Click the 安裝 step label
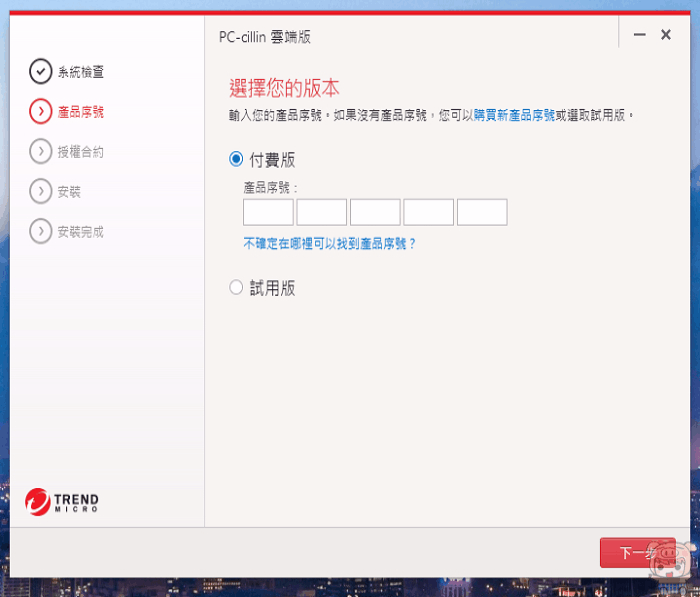This screenshot has height=597, width=700. click(69, 192)
